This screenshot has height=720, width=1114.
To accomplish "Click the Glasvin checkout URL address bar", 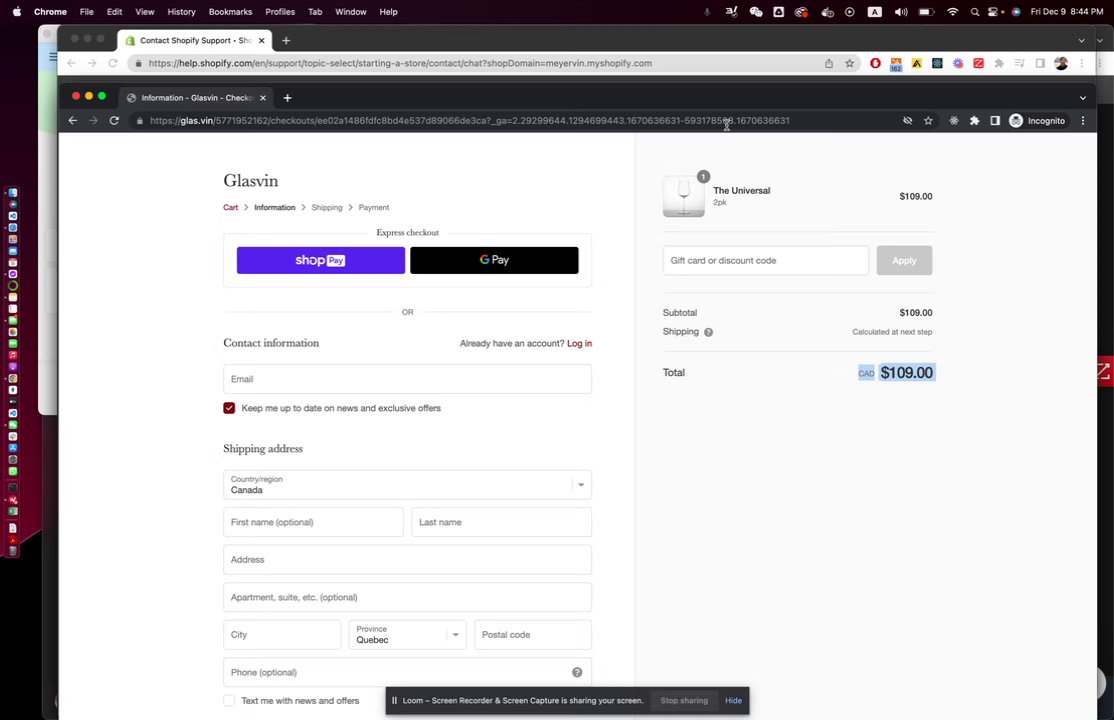I will click(469, 121).
